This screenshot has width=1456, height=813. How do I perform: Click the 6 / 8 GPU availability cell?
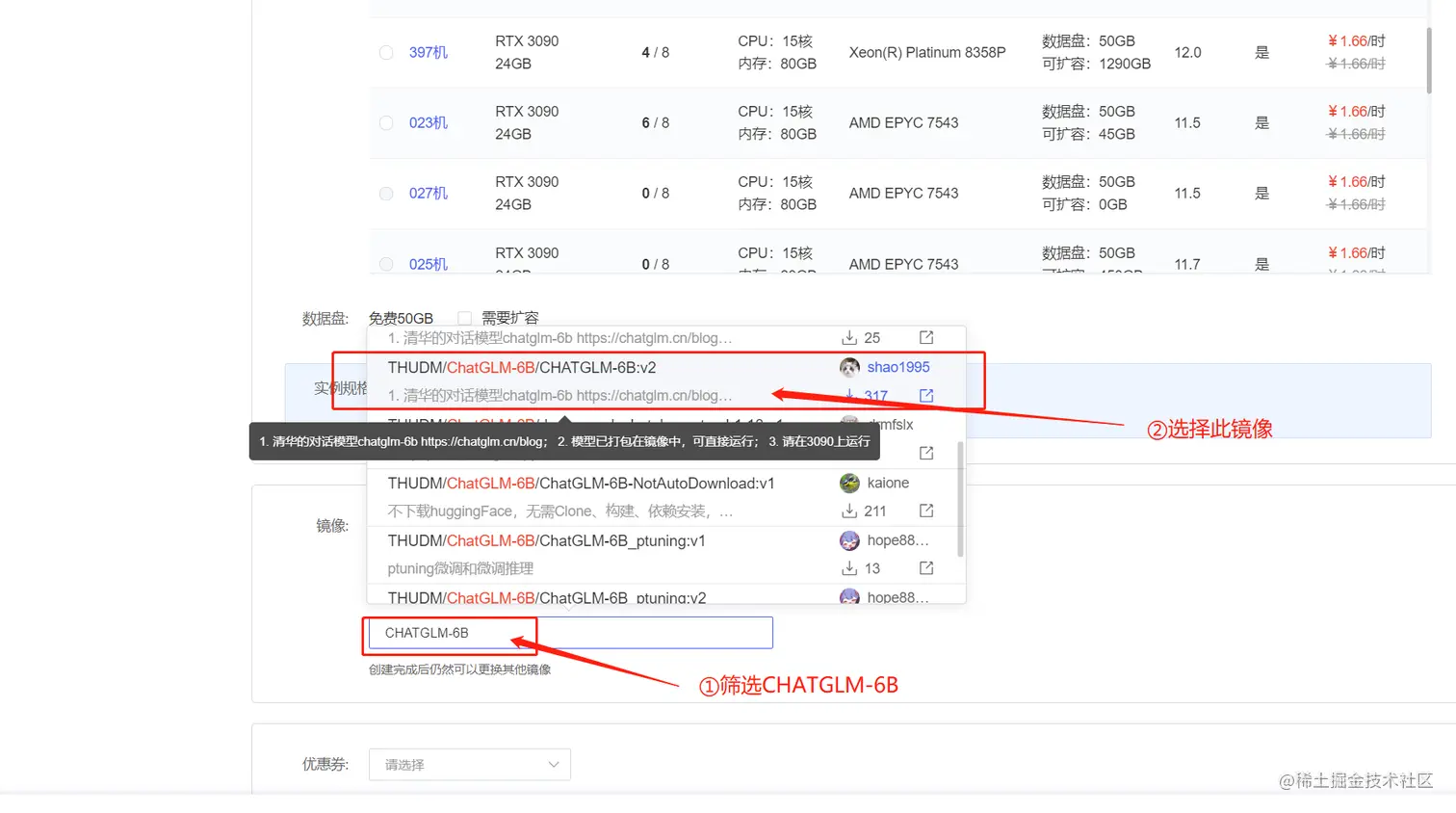(656, 123)
